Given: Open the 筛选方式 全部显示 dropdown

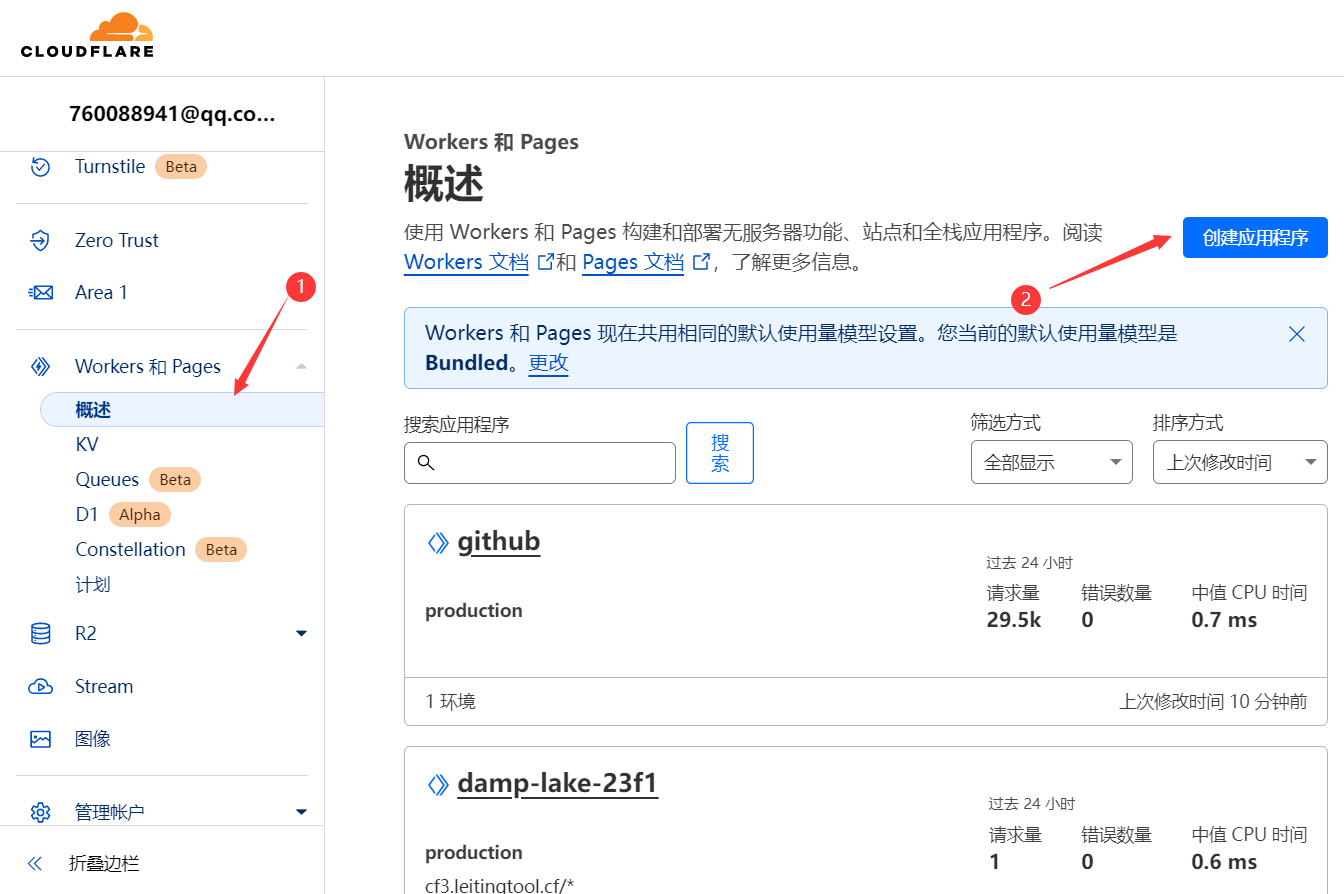Looking at the screenshot, I should point(1052,462).
